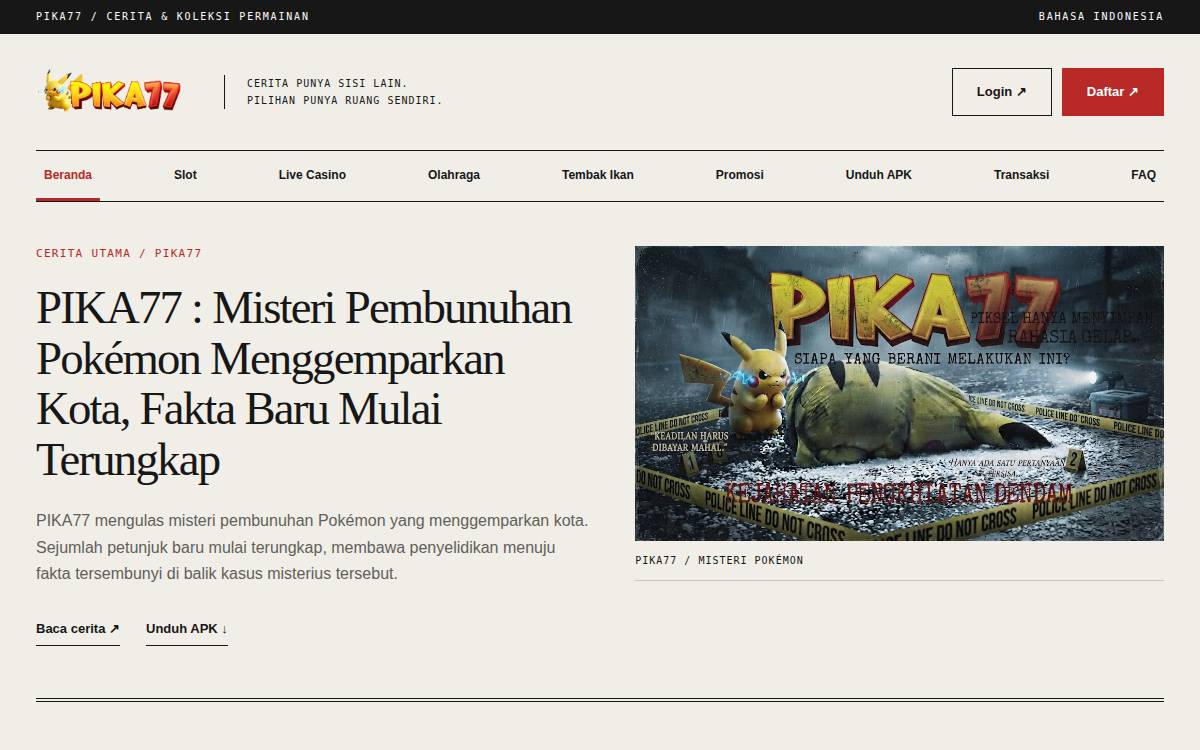The image size is (1200, 750).
Task: Click the article headline about Misteri Pembunuhan Pokémon
Action: pos(305,384)
